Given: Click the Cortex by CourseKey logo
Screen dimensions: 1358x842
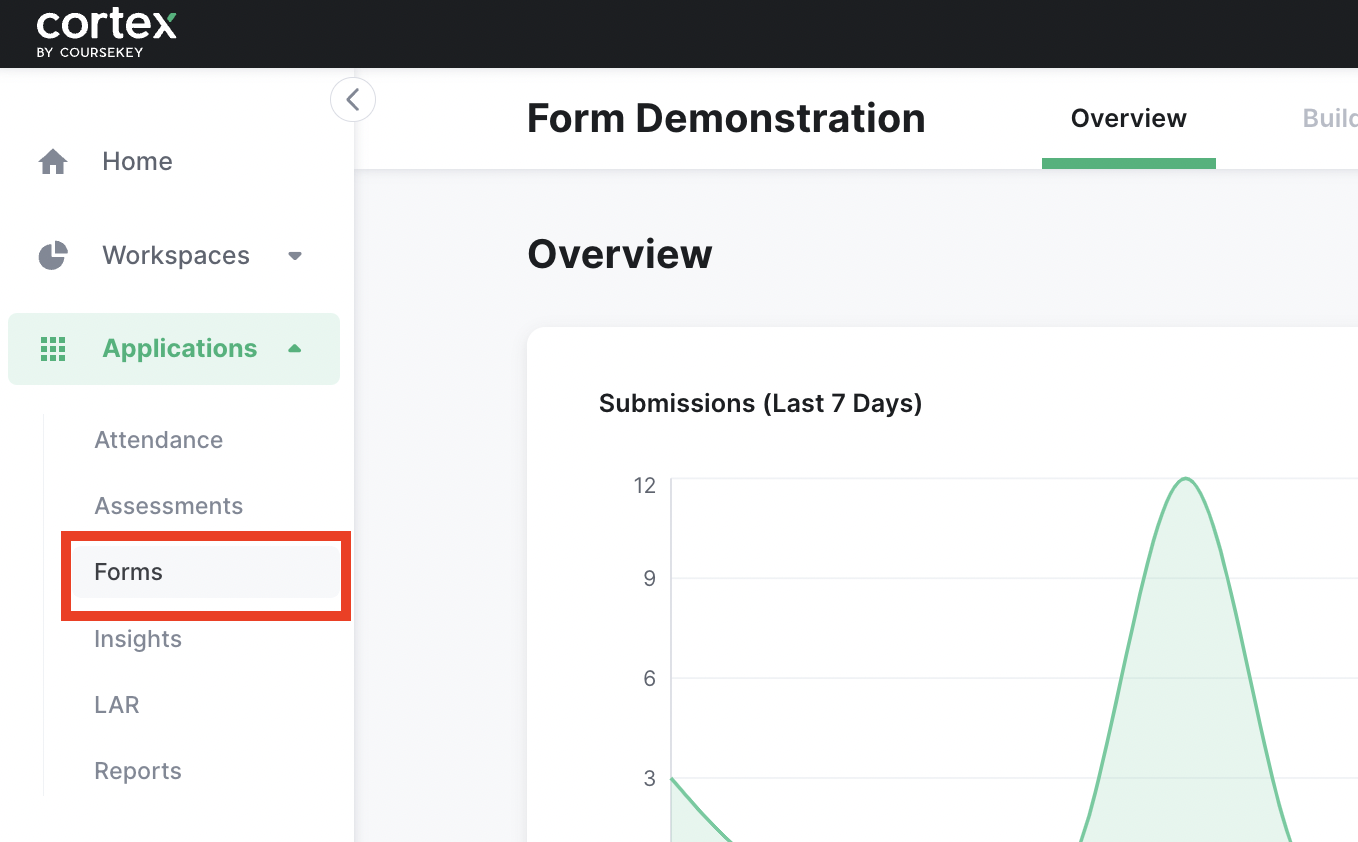Looking at the screenshot, I should coord(106,34).
